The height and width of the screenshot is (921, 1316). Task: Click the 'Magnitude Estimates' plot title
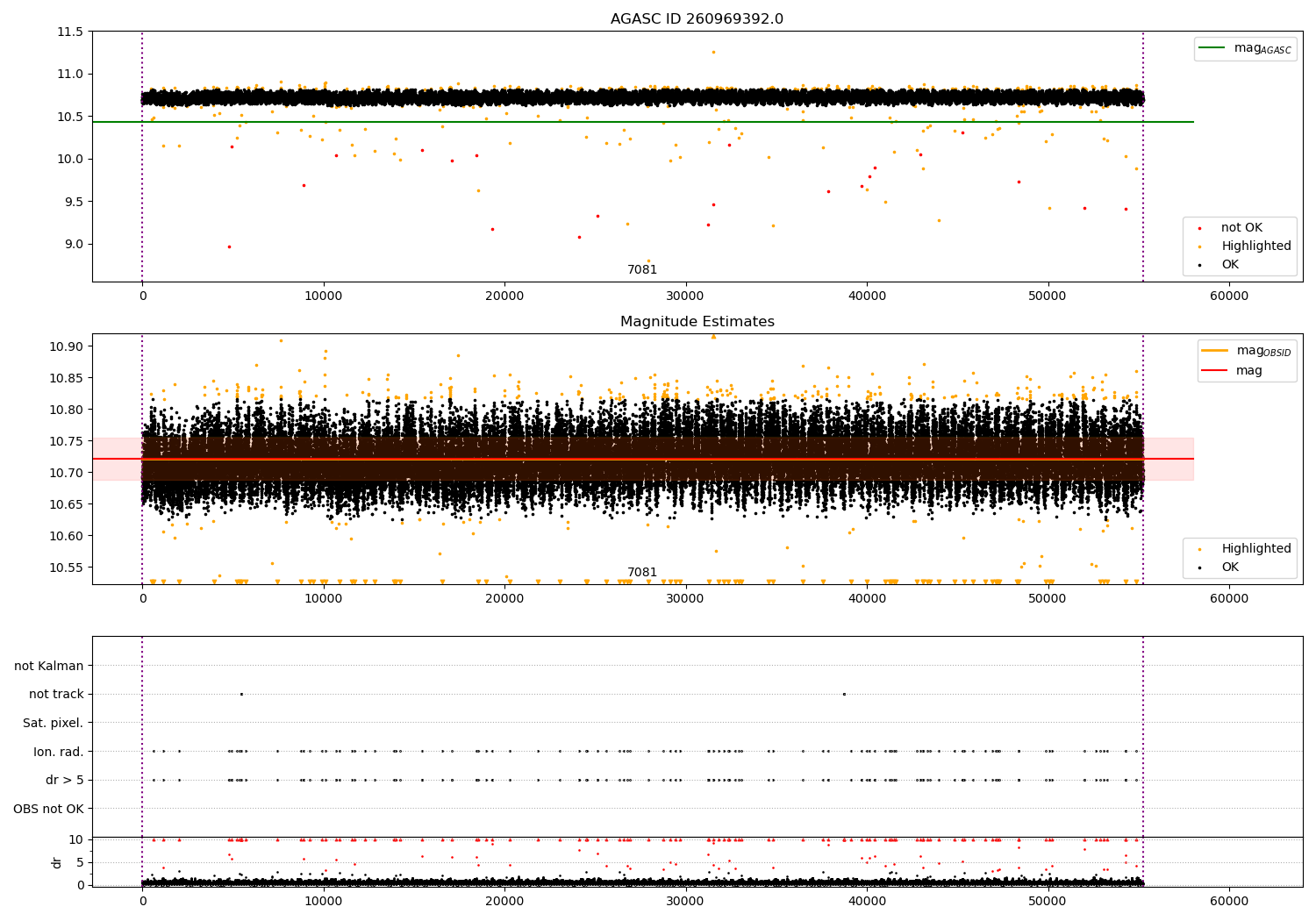click(x=697, y=322)
